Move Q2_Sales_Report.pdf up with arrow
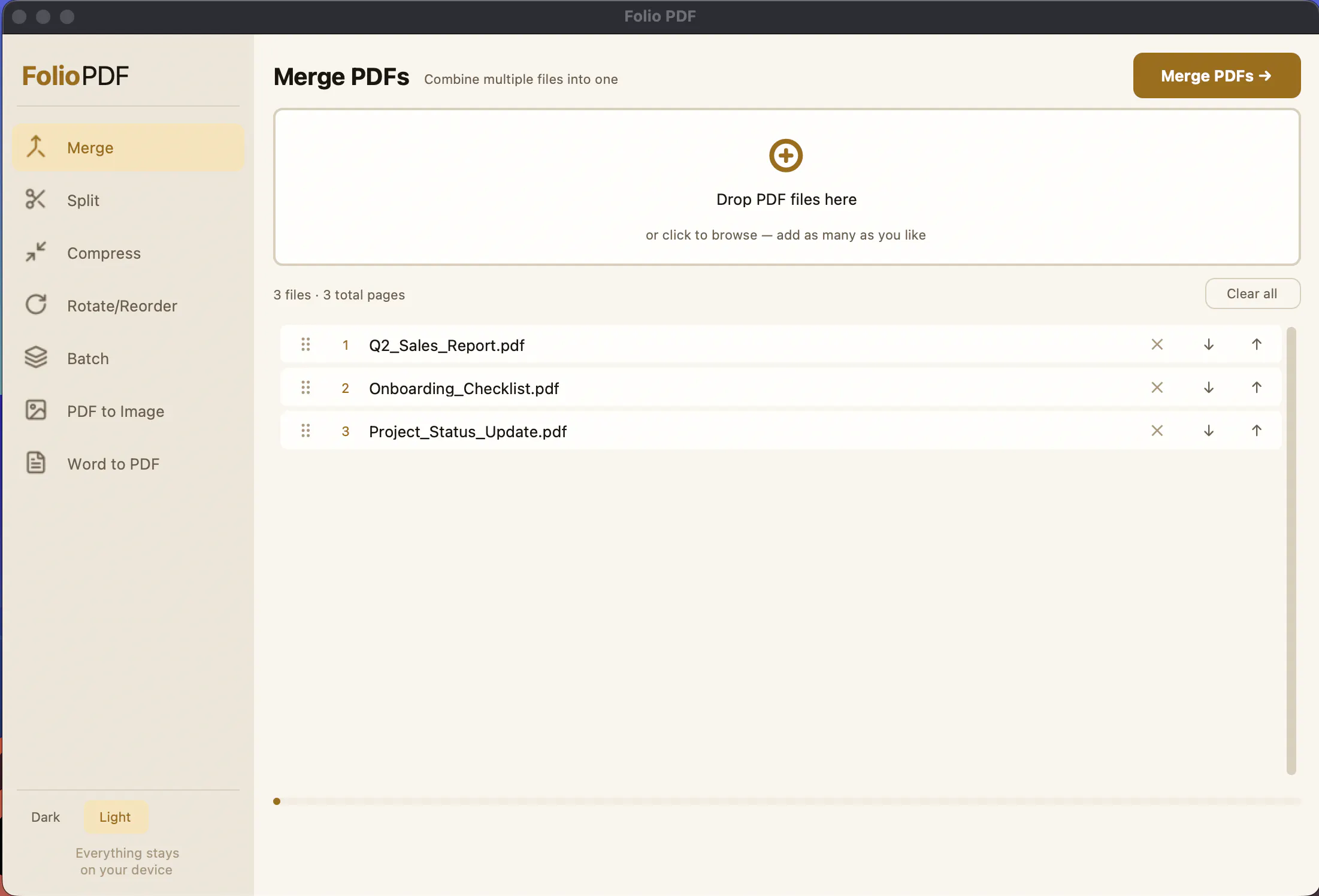 (x=1257, y=344)
